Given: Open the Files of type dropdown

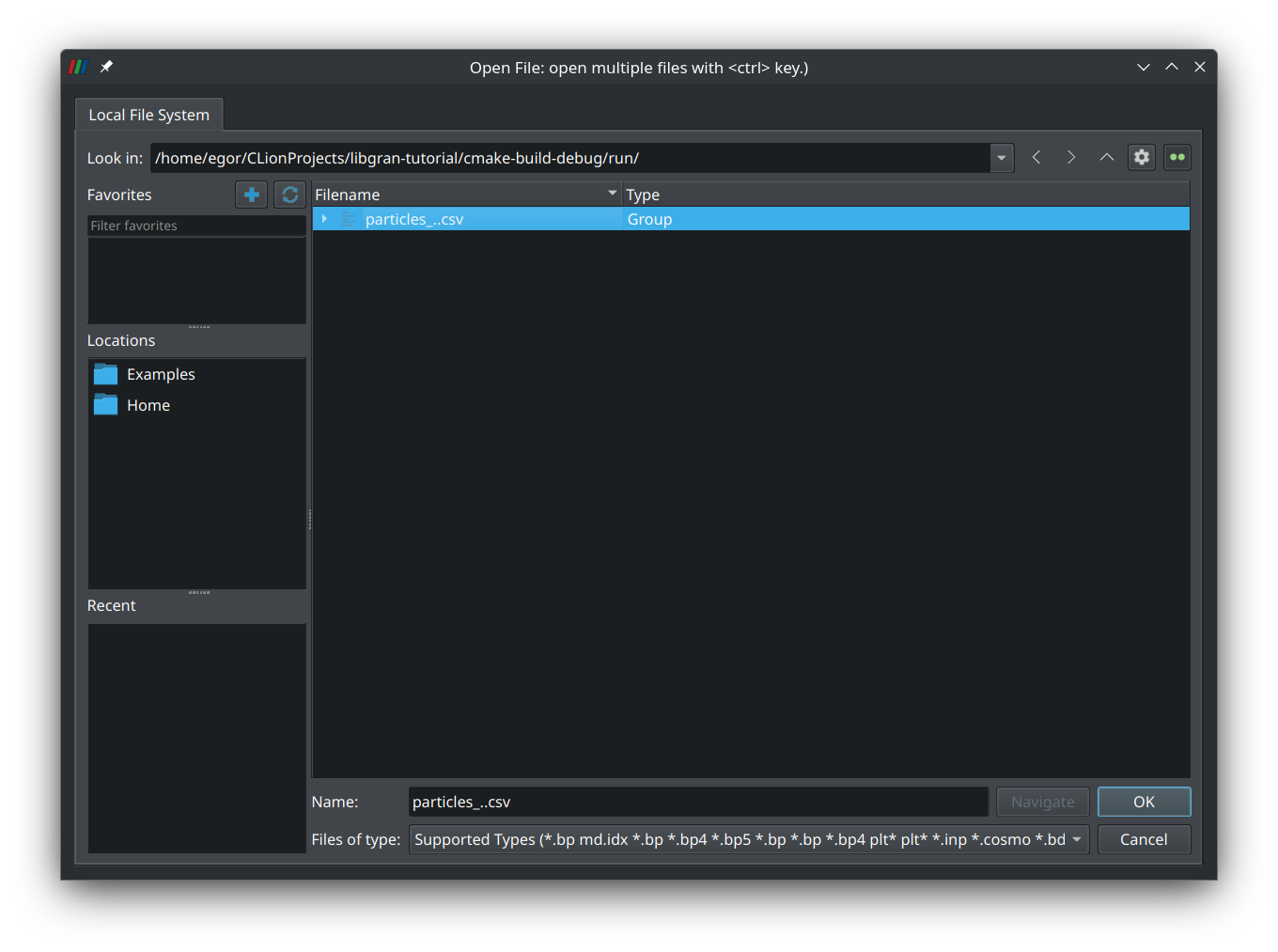Looking at the screenshot, I should click(x=1076, y=839).
